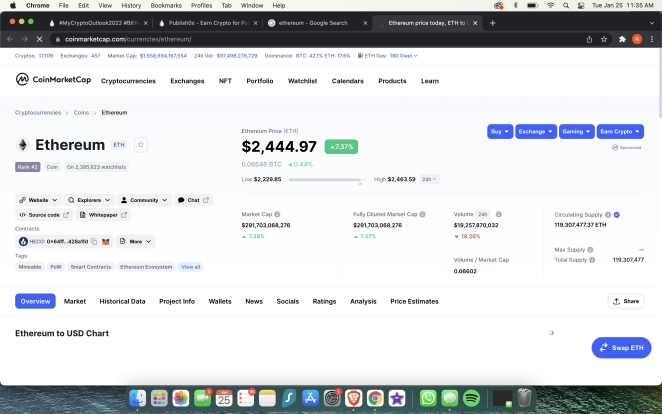This screenshot has height=414, width=662.
Task: Click the Ethereum Ecosystem tag
Action: [x=146, y=267]
